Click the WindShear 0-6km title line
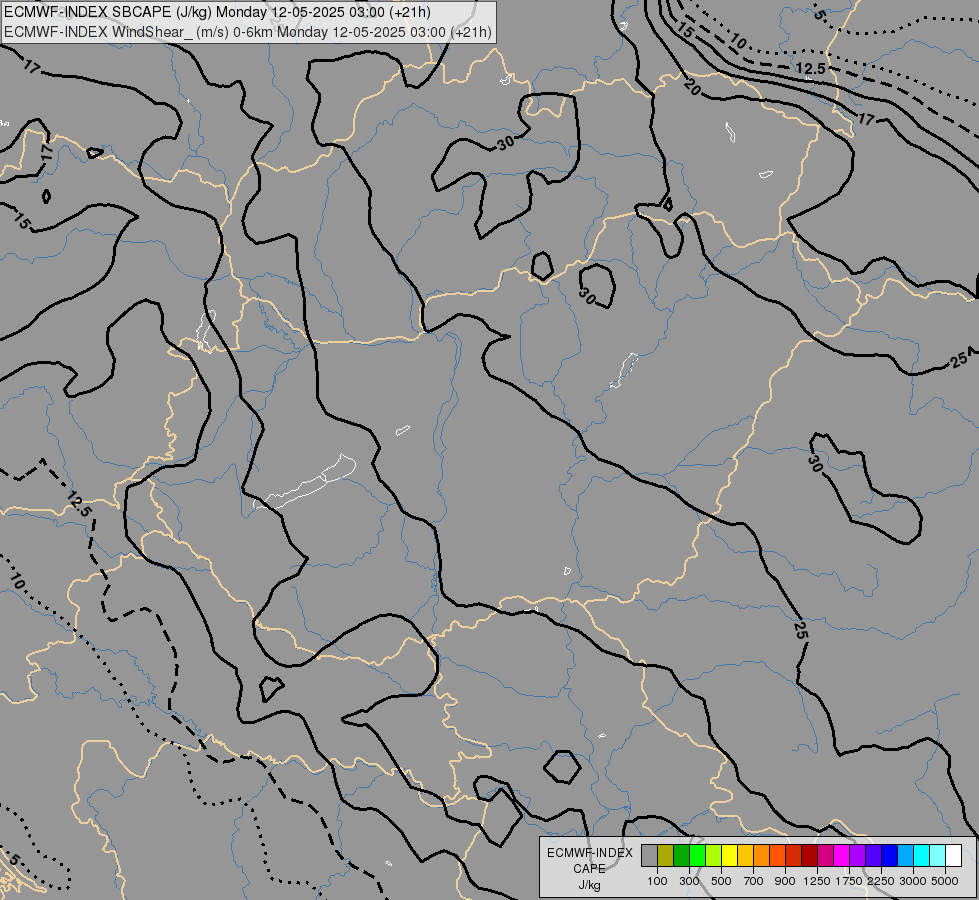Screen dimensions: 979x900 click(248, 32)
